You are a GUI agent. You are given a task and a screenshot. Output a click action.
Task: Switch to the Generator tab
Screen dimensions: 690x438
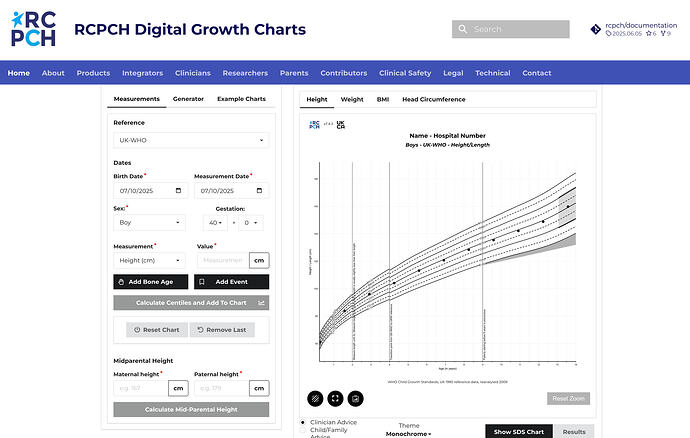pyautogui.click(x=188, y=99)
